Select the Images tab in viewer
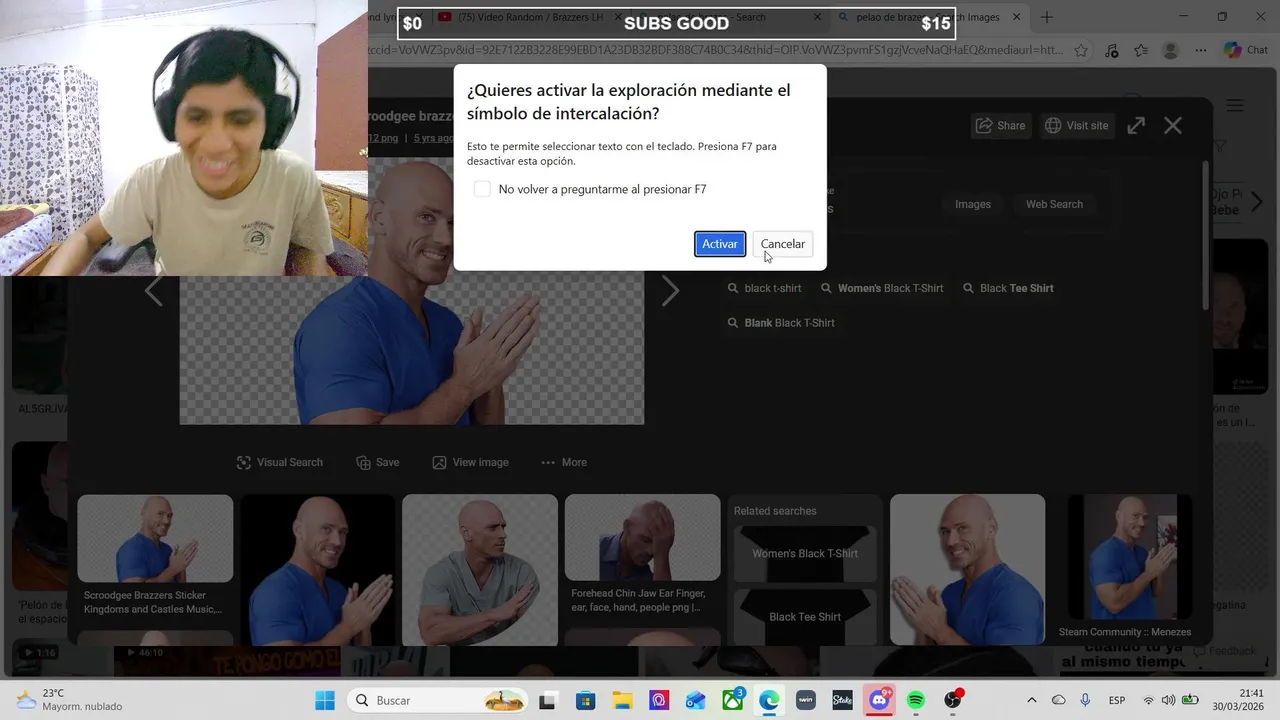Viewport: 1280px width, 720px height. 972,204
